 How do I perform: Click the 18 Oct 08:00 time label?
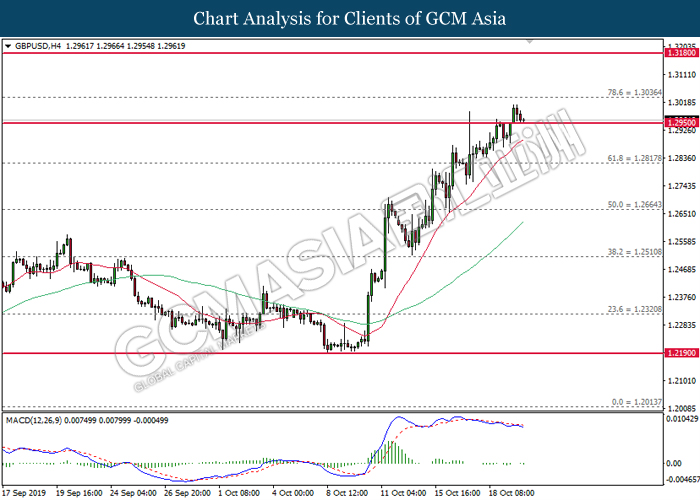(512, 493)
